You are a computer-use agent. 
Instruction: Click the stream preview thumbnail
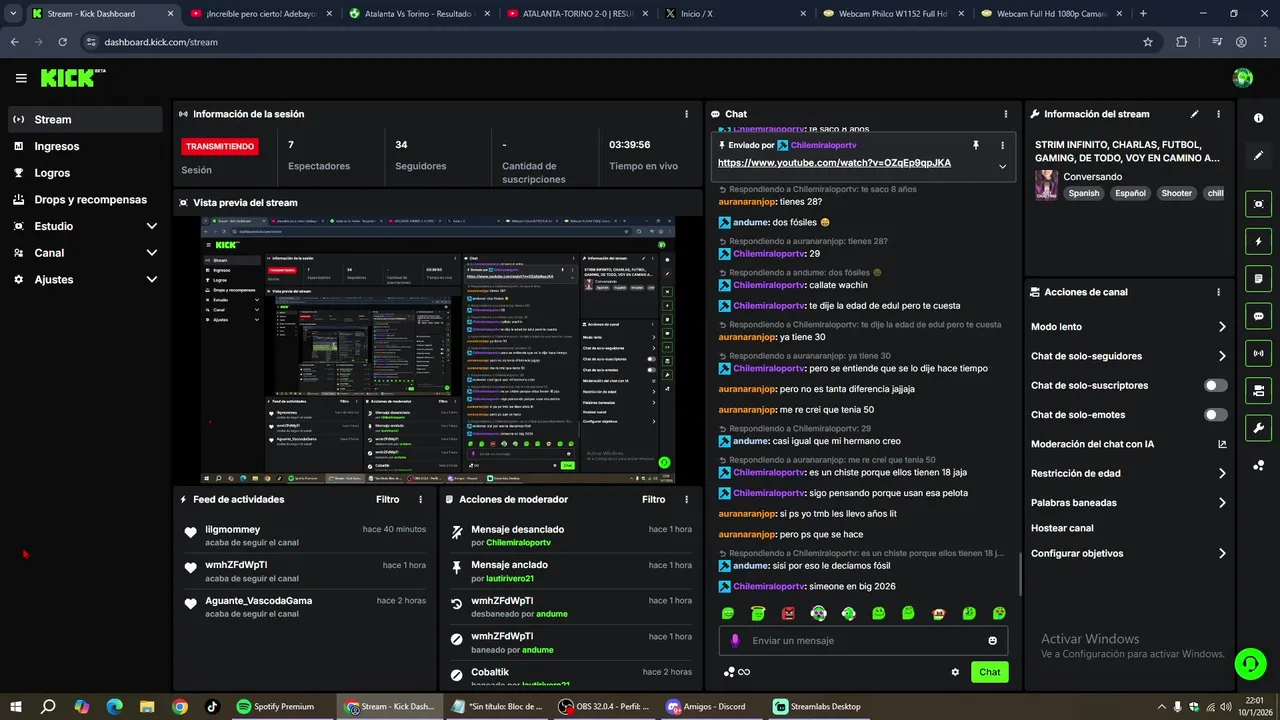tap(438, 350)
